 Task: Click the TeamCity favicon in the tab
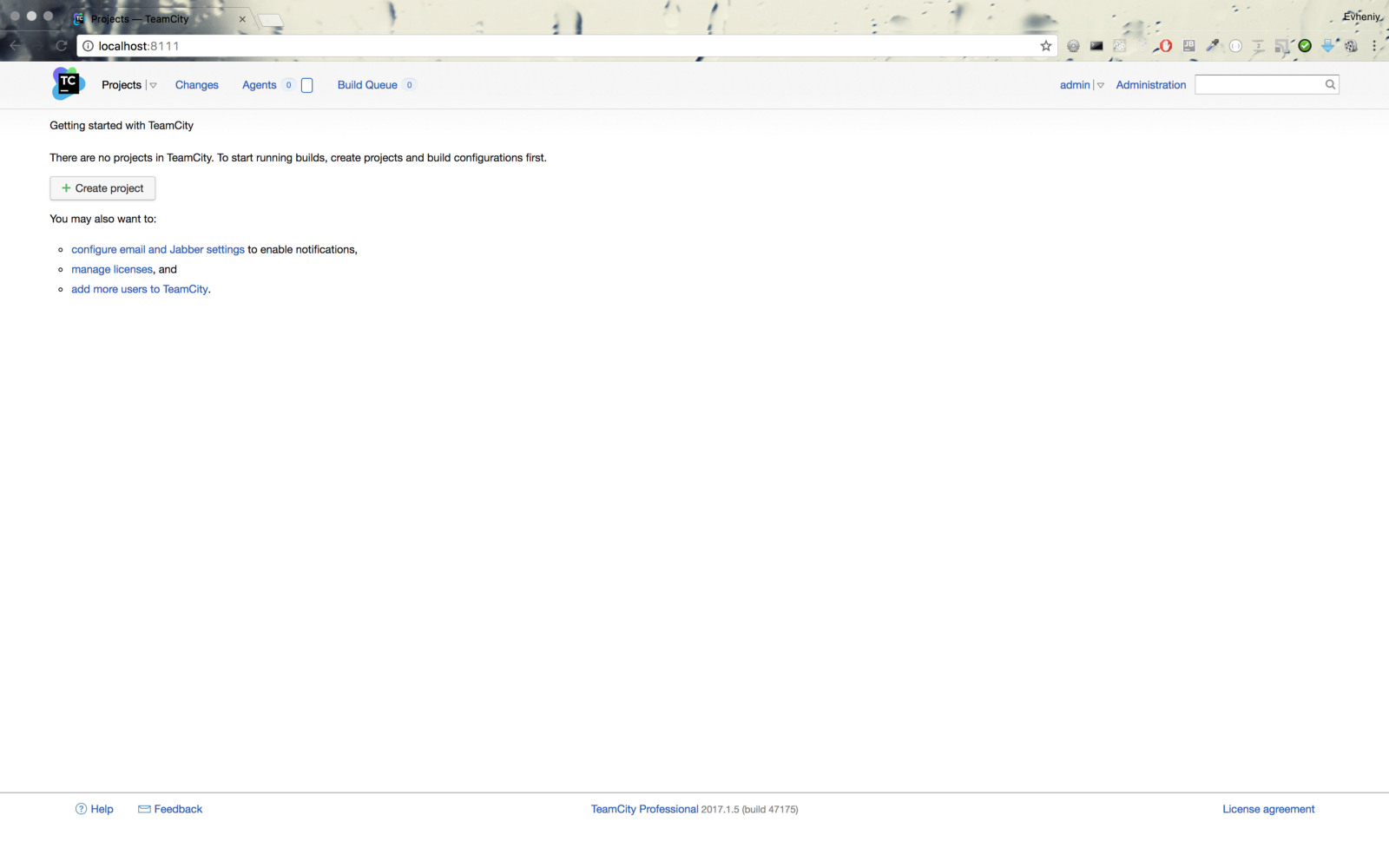[79, 19]
